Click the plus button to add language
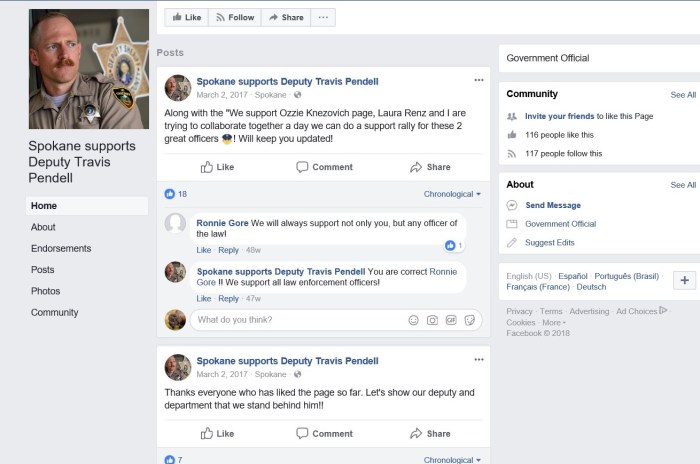This screenshot has width=700, height=464. tap(684, 280)
